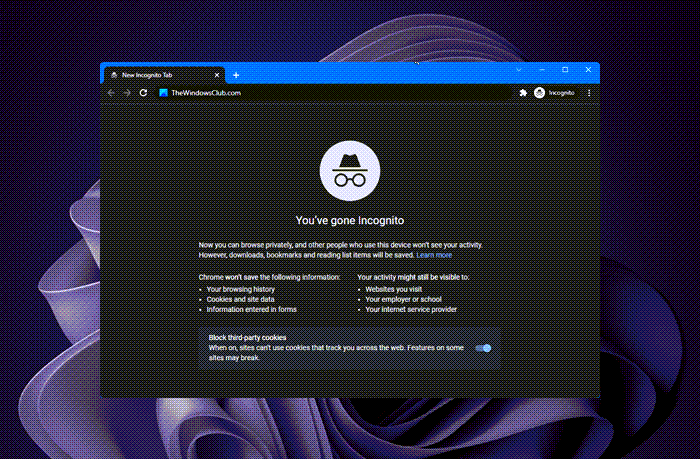The width and height of the screenshot is (700, 460).
Task: Click "Your browsing history" list item
Action: pyautogui.click(x=241, y=289)
